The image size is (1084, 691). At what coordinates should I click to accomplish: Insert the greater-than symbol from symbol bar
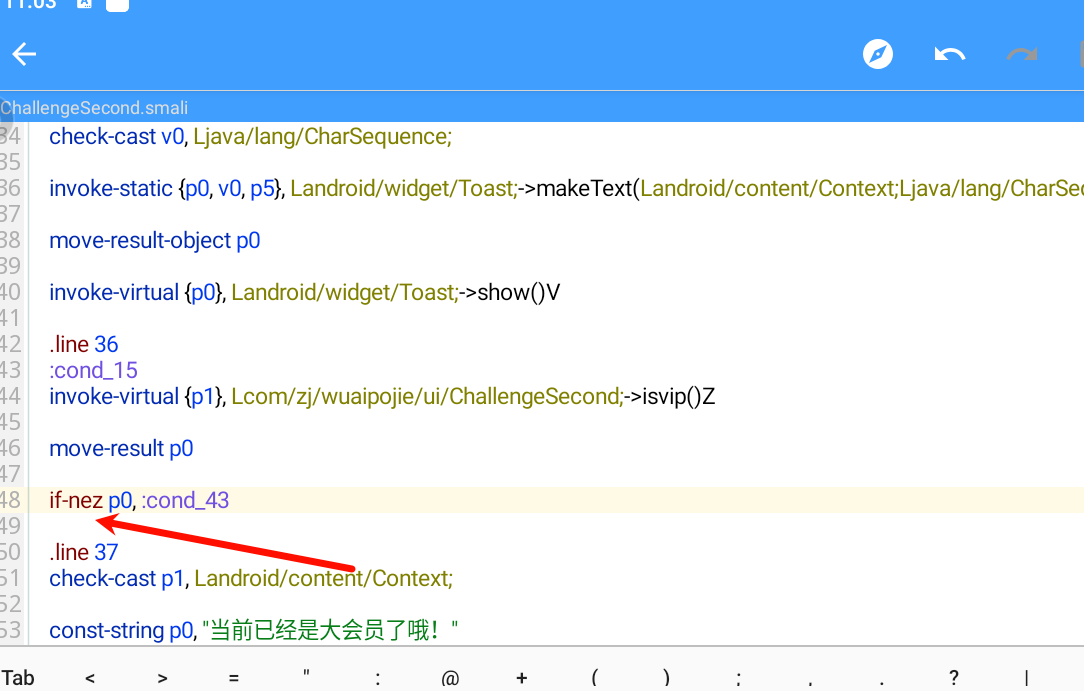point(162,678)
